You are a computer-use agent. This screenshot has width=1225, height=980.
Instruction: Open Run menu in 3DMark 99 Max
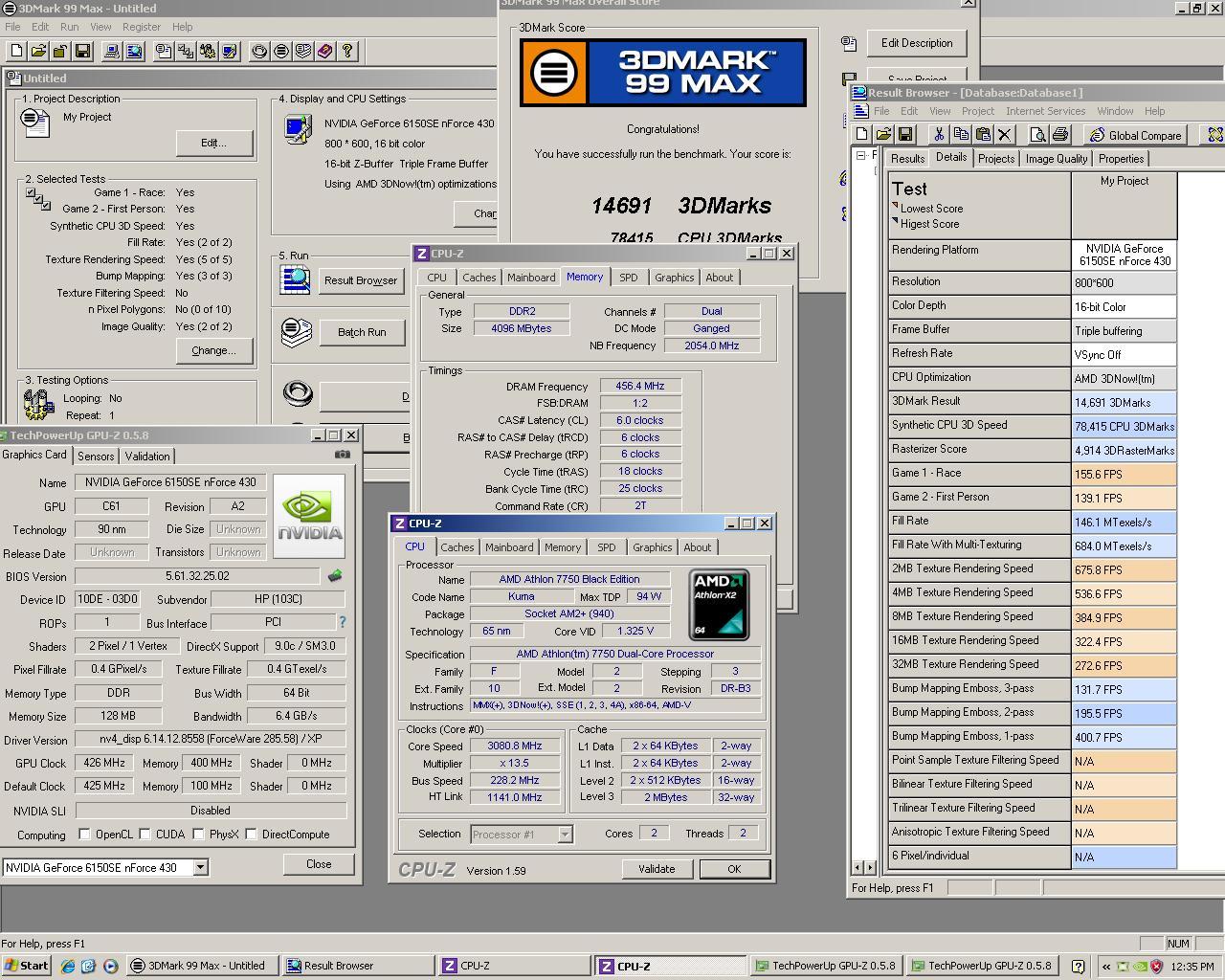tap(70, 27)
